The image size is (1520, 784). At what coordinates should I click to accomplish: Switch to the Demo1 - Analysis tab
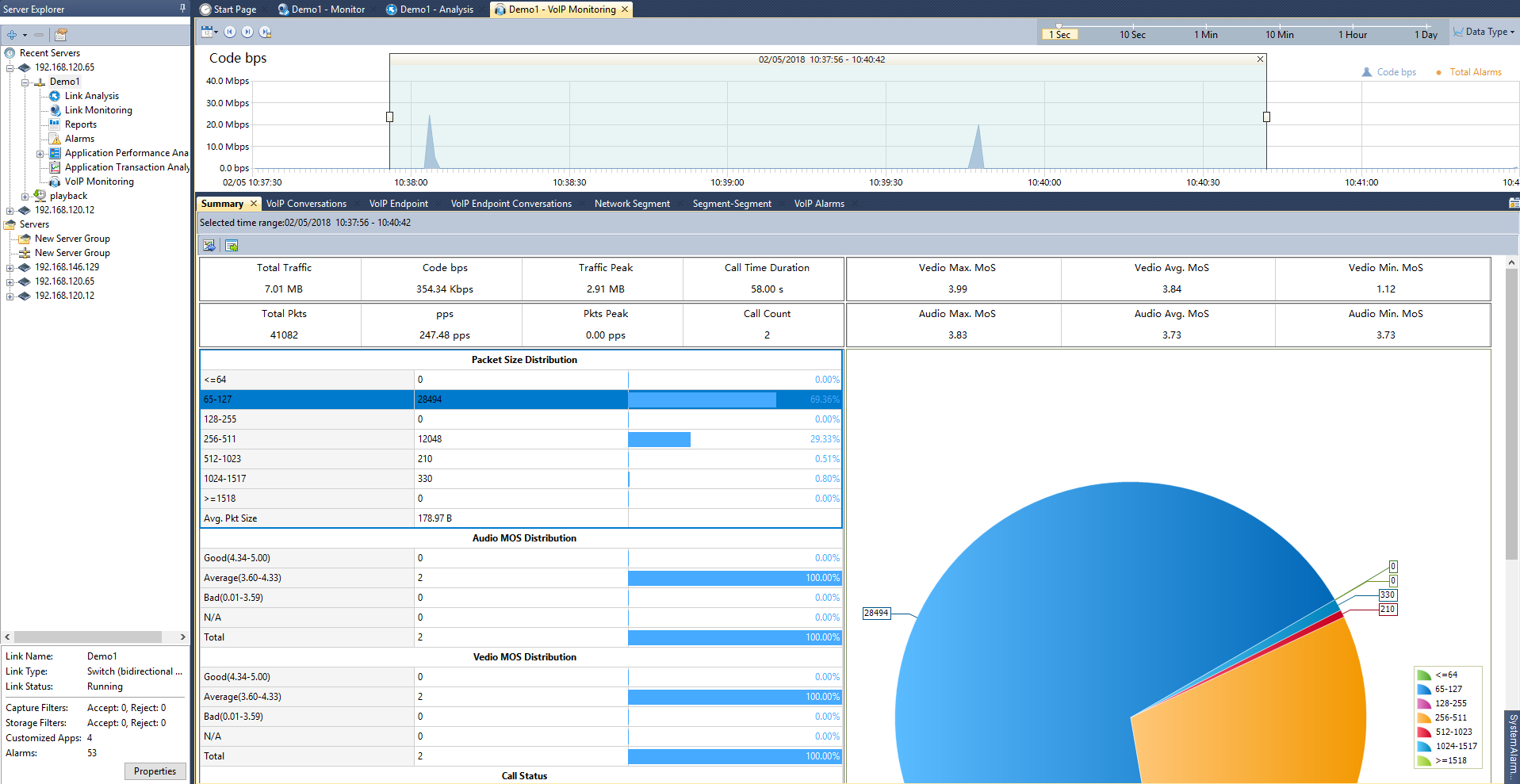430,10
